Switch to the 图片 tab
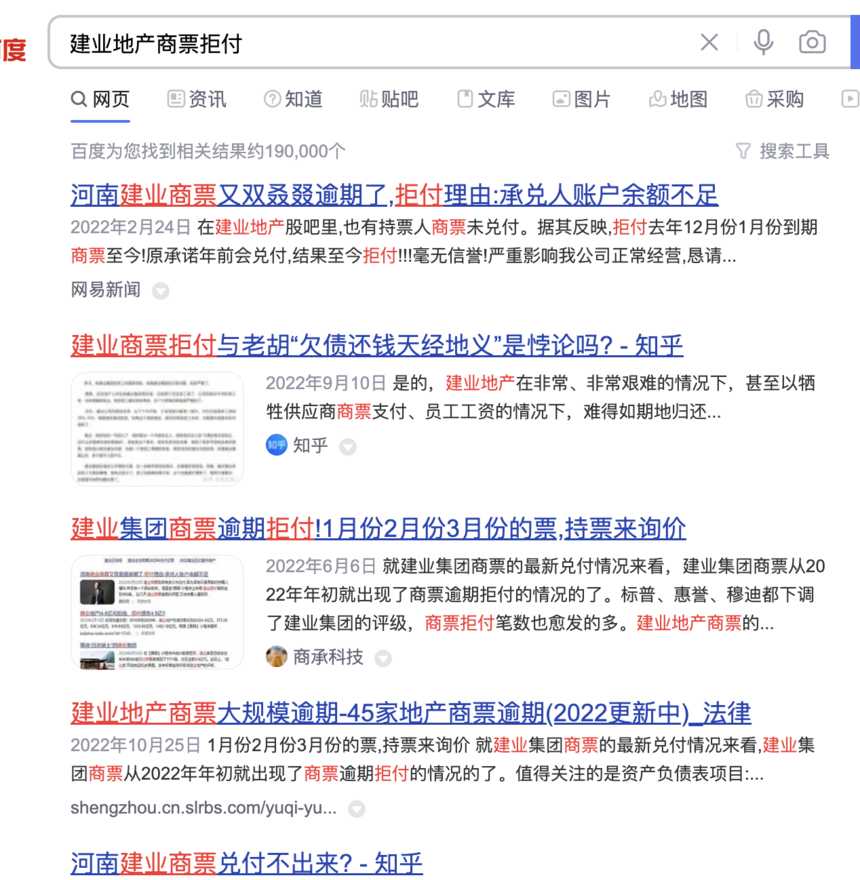 (x=582, y=99)
